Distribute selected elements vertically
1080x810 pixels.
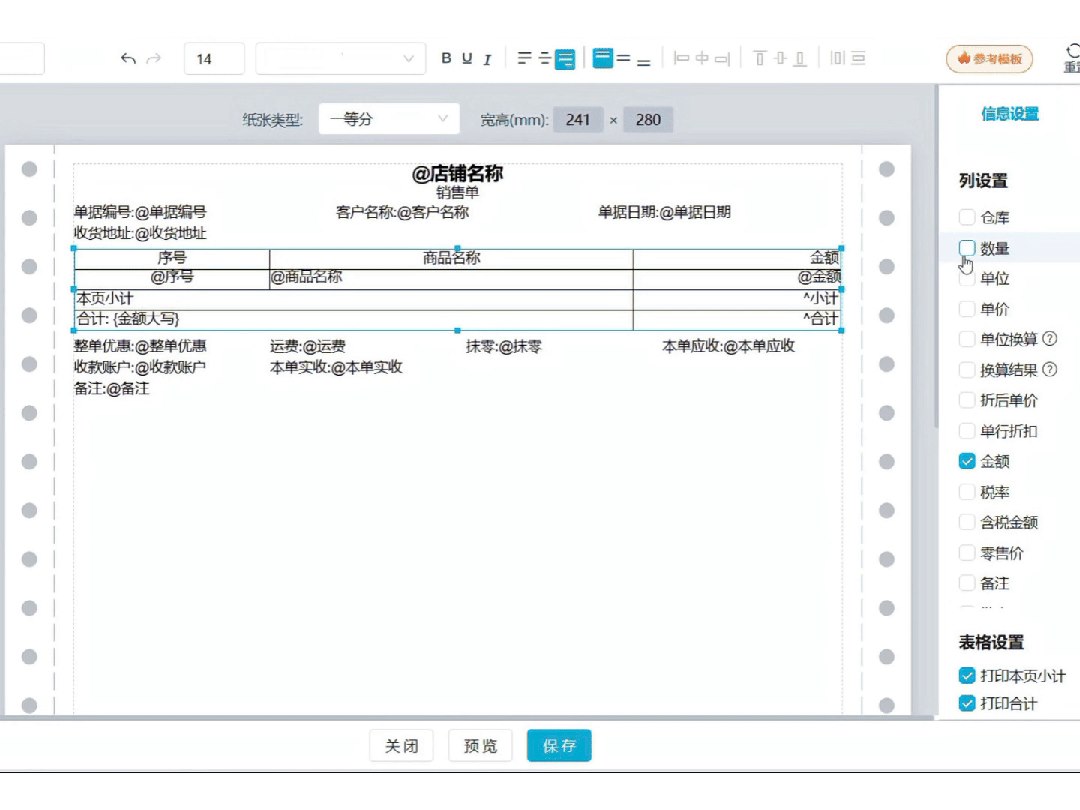click(858, 59)
